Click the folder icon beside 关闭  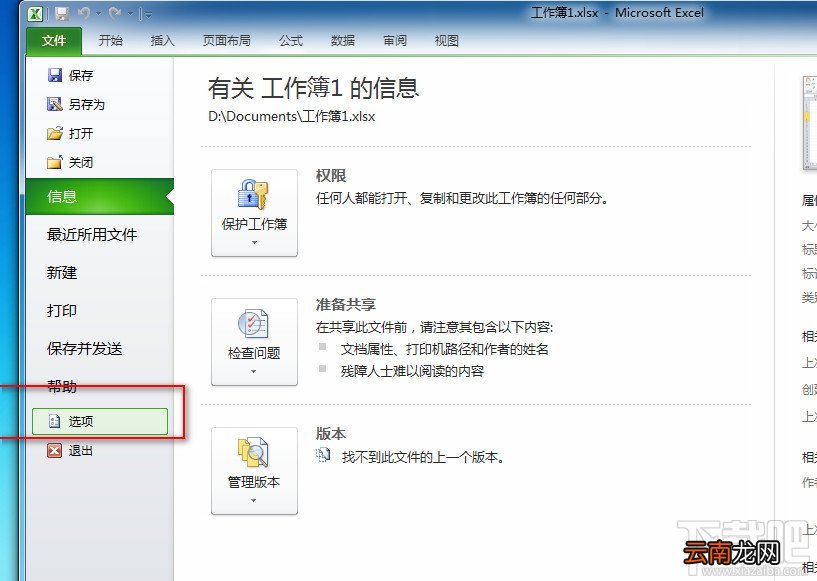[x=55, y=163]
